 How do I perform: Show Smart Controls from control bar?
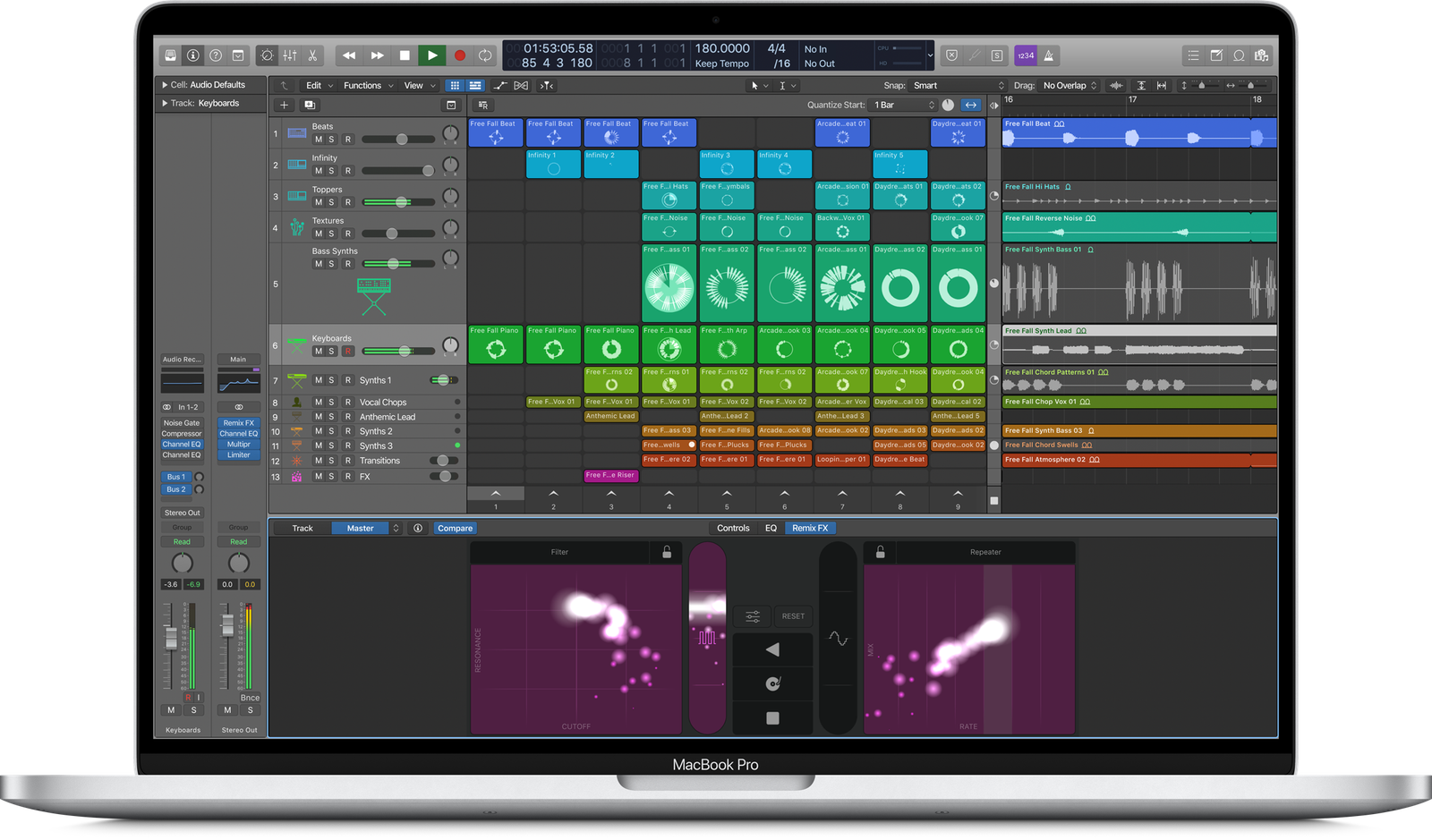267,55
